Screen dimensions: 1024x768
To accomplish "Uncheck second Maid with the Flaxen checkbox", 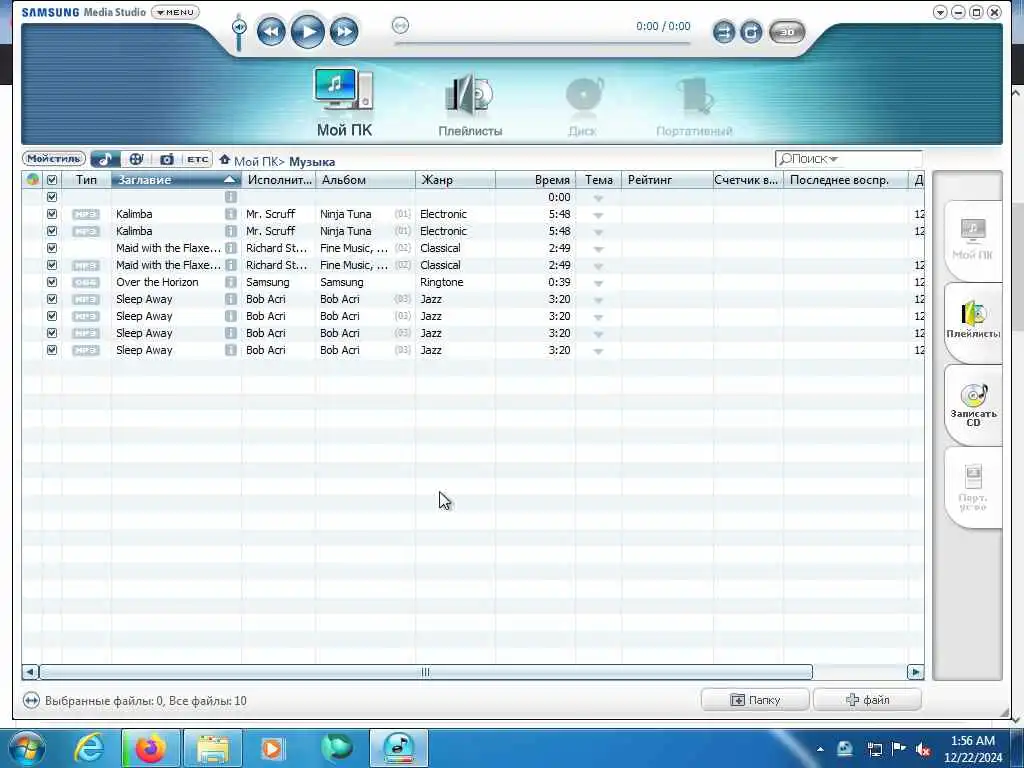I will 52,264.
